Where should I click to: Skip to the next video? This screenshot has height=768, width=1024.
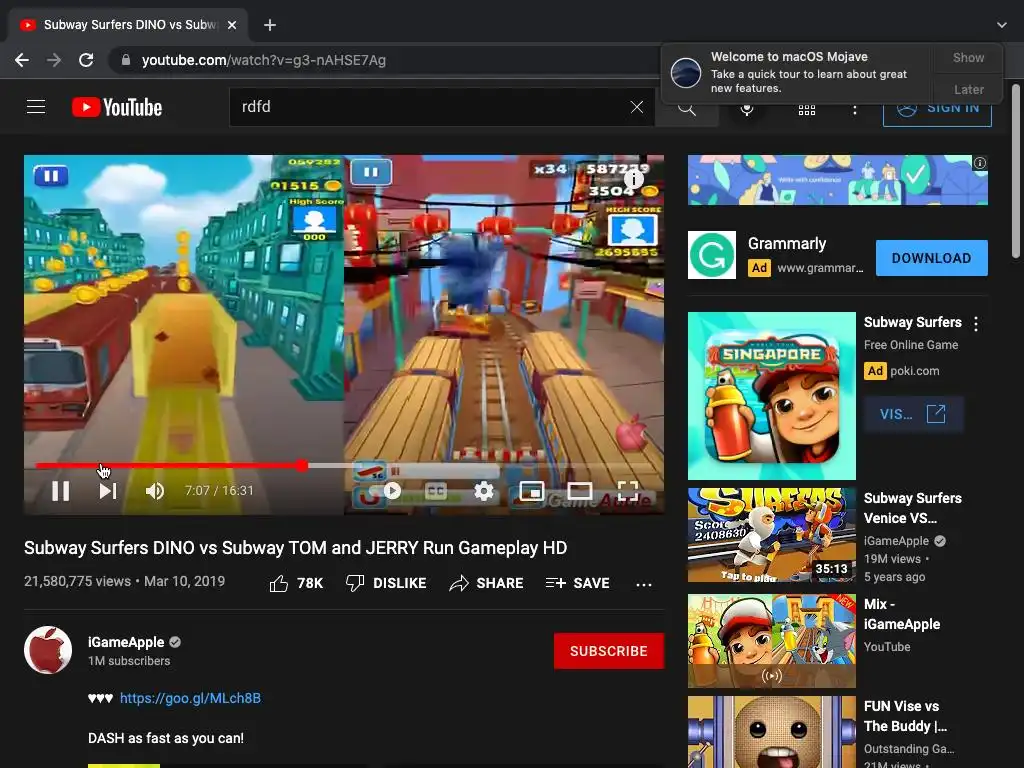[108, 490]
